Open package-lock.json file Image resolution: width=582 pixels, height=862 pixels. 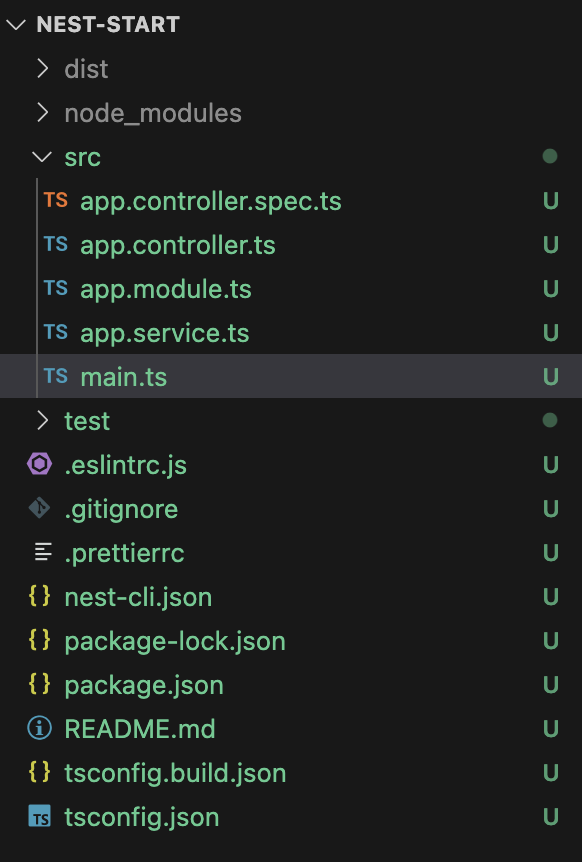(x=291, y=640)
